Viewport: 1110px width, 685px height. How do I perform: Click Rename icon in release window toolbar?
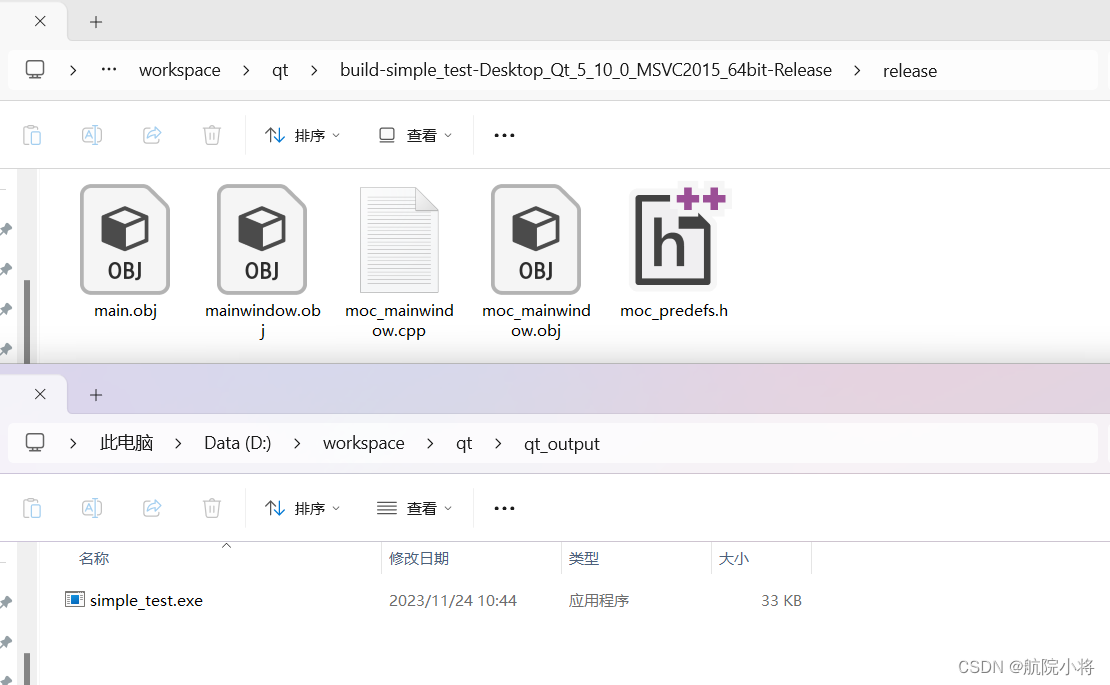tap(92, 134)
